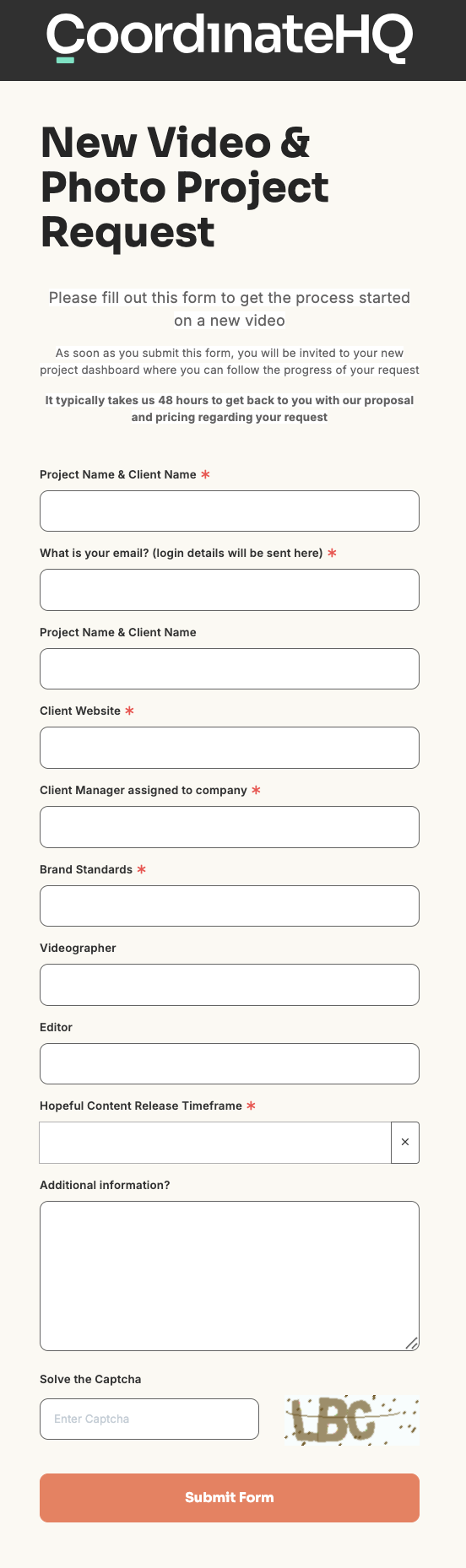Screen dimensions: 466x1568
Task: Click the 48 hours proposal notice text
Action: point(230,408)
